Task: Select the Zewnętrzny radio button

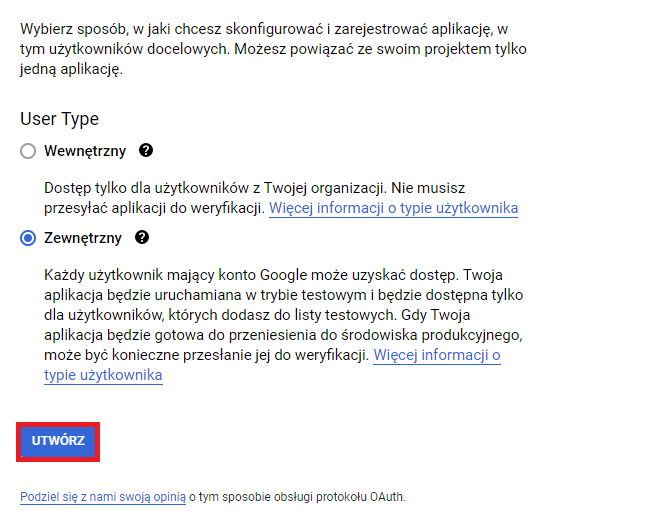Action: pos(28,238)
